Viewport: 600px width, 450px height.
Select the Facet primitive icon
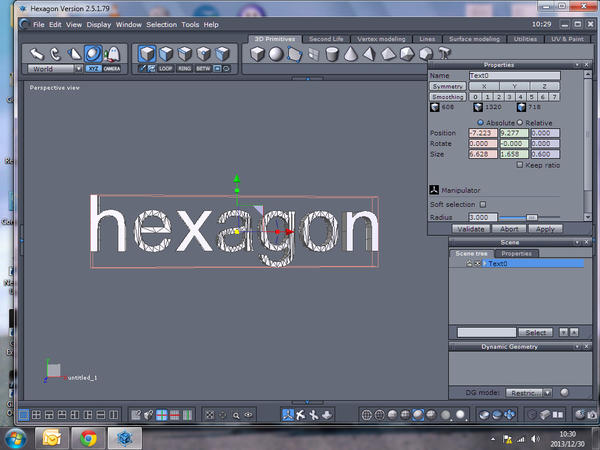[294, 54]
